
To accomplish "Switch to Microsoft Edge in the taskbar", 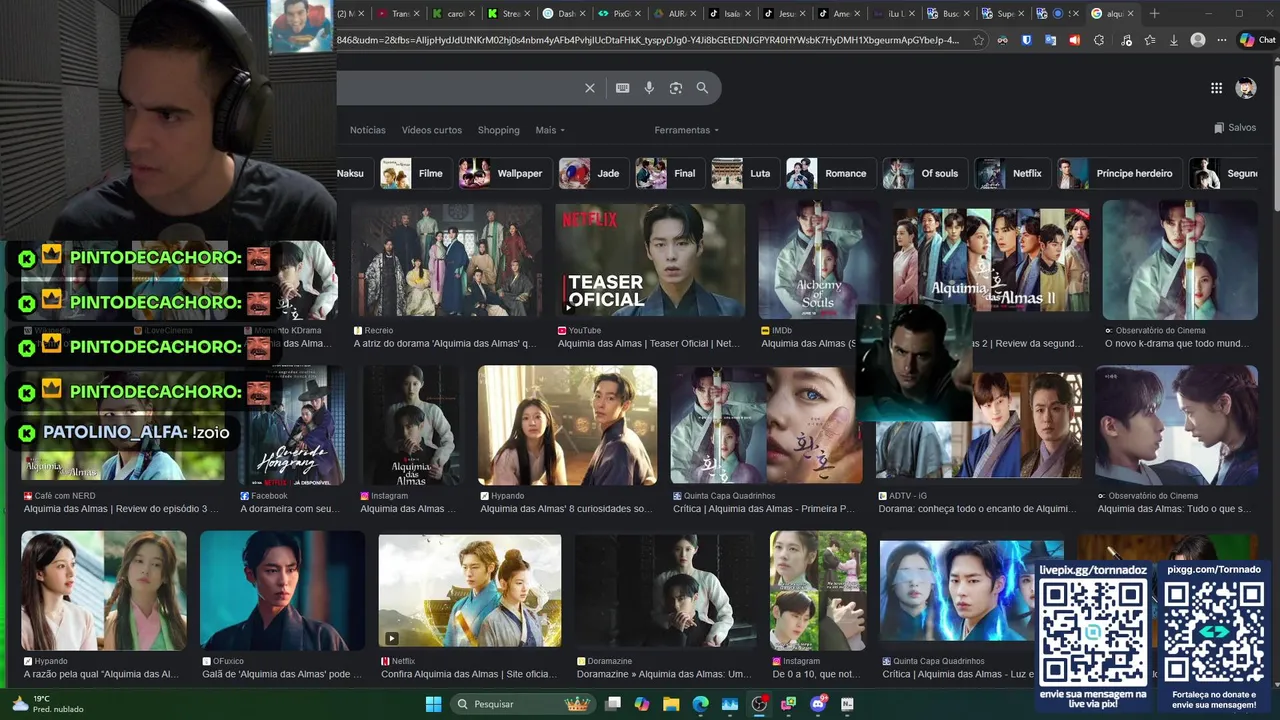I will [700, 704].
